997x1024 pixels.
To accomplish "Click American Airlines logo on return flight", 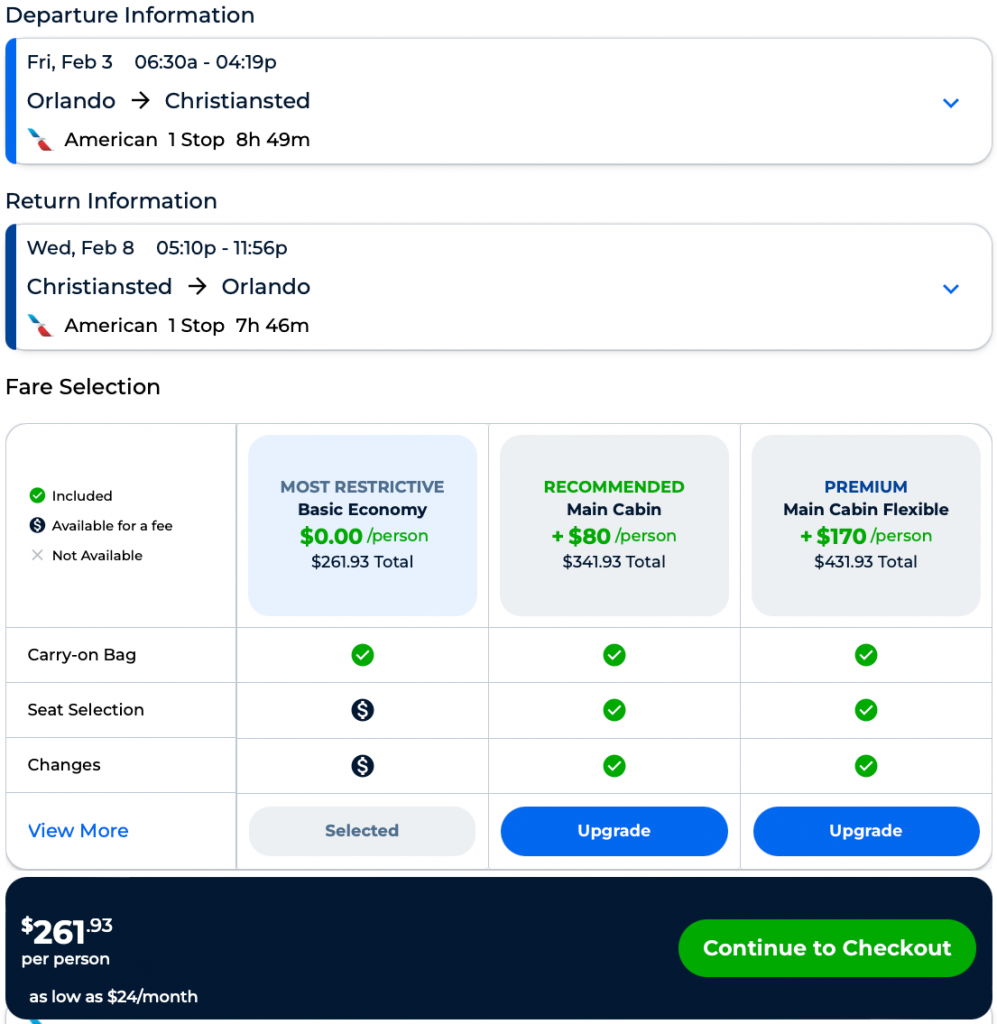I will pos(40,326).
